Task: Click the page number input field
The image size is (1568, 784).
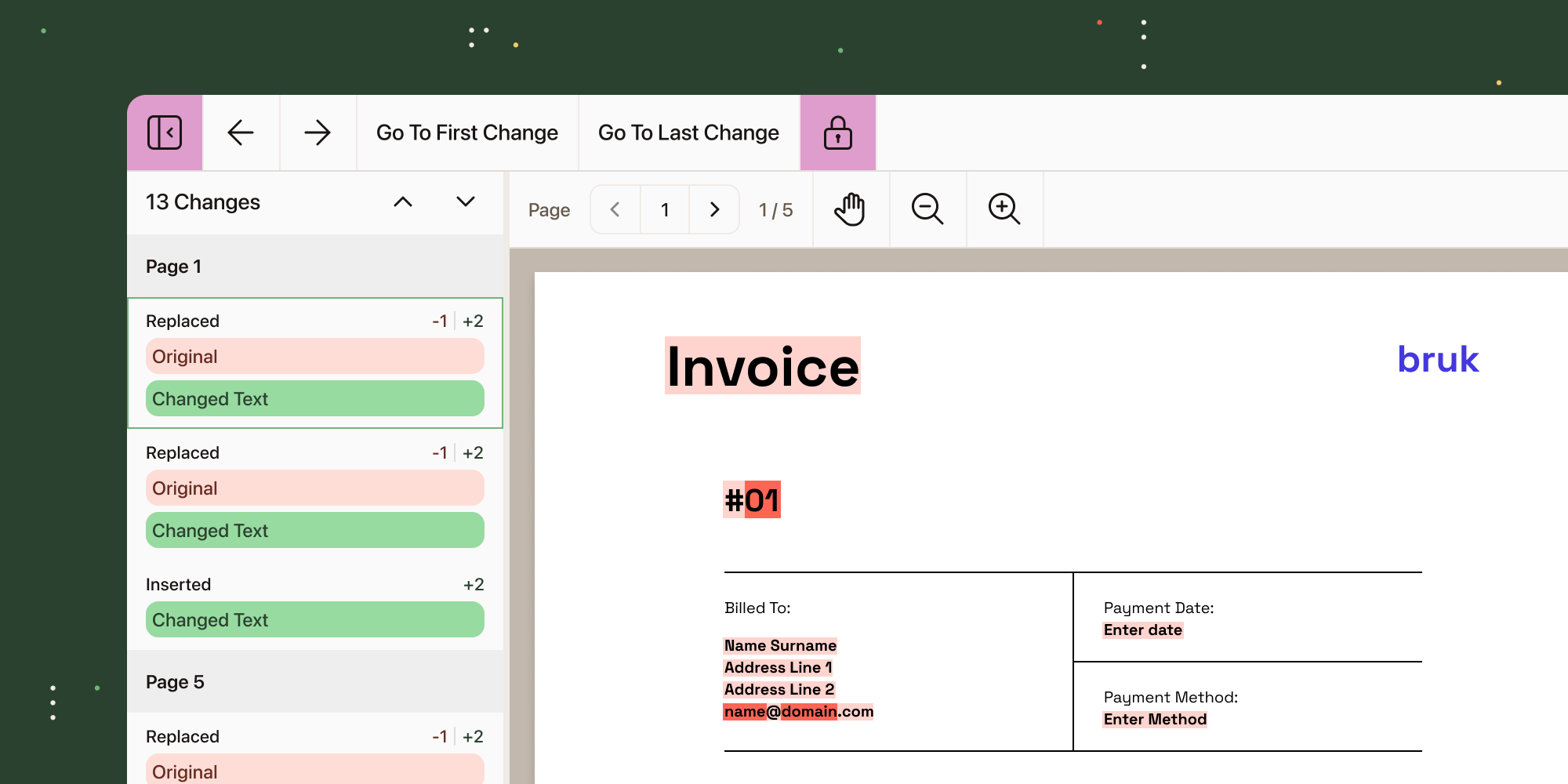Action: point(664,209)
